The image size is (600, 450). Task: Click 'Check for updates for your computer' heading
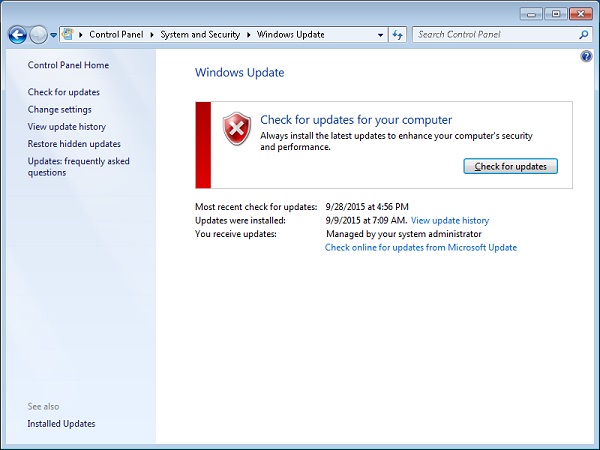coord(356,120)
